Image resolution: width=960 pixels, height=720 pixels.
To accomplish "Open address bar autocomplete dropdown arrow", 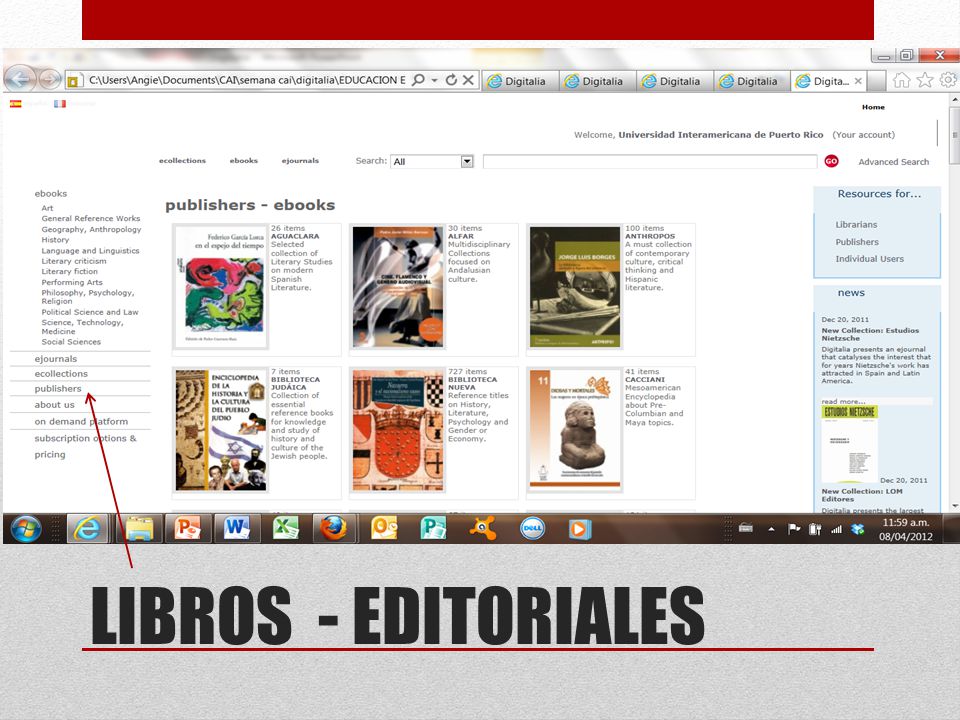I will coord(434,80).
